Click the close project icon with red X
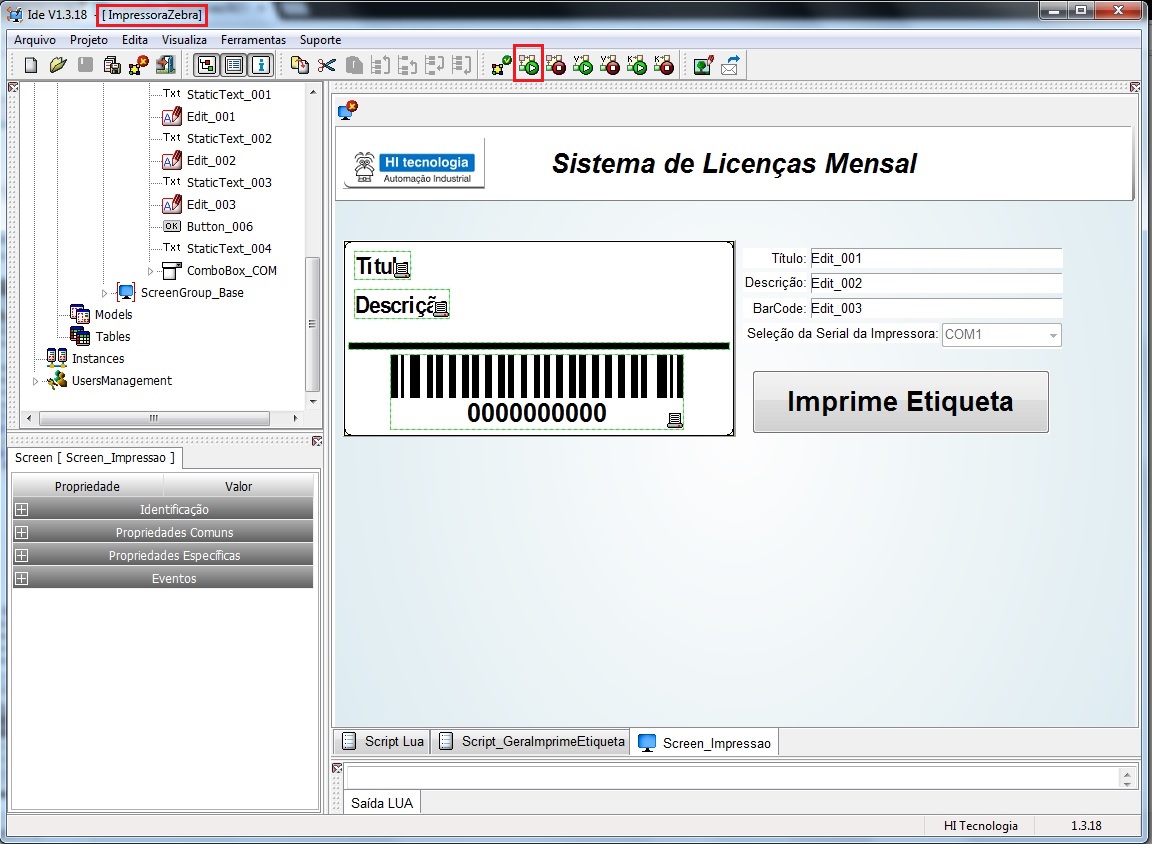Image resolution: width=1152 pixels, height=844 pixels. coord(138,65)
